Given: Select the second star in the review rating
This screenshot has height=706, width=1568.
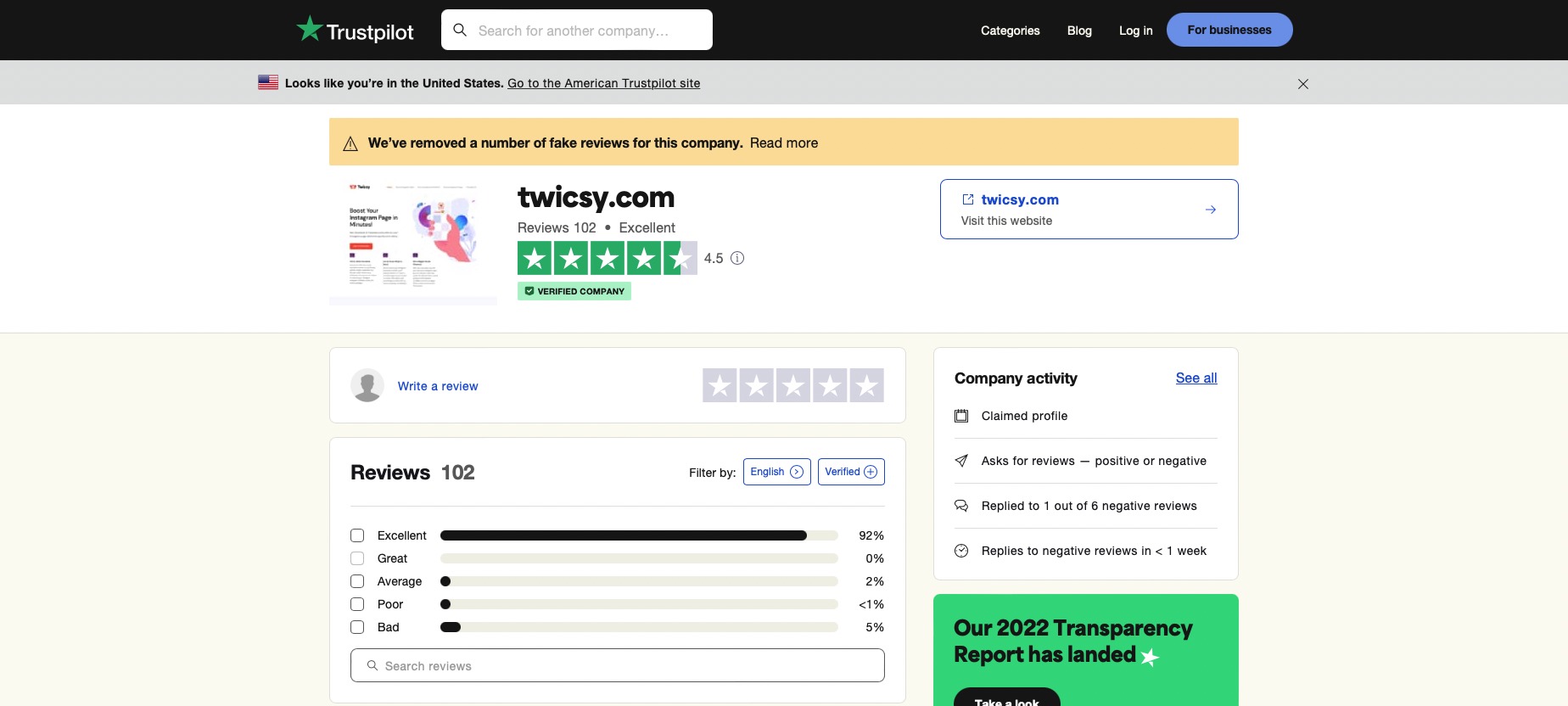Looking at the screenshot, I should coord(756,385).
